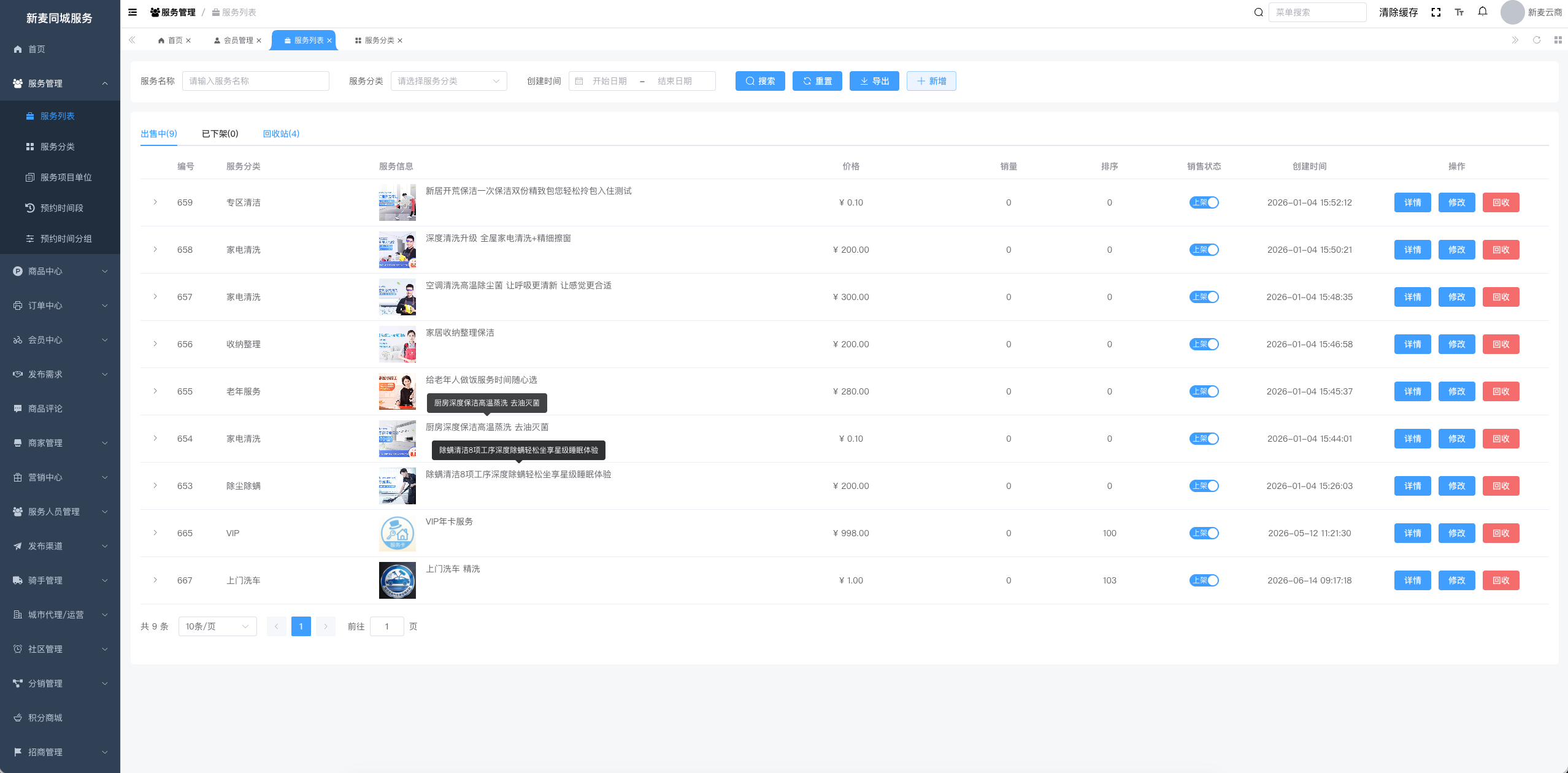This screenshot has width=1568, height=773.
Task: Expand the row for service 658
Action: pyautogui.click(x=155, y=250)
